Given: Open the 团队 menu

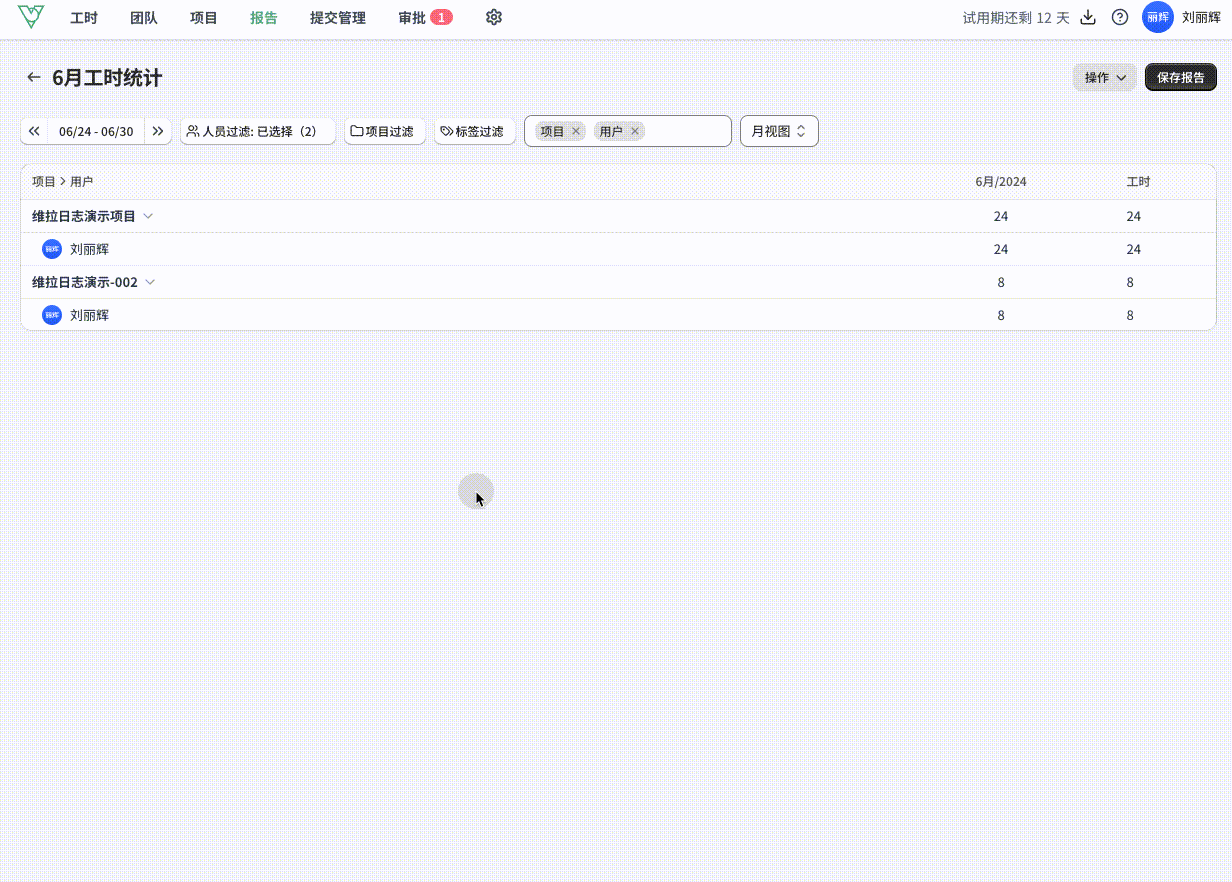Looking at the screenshot, I should click(144, 18).
